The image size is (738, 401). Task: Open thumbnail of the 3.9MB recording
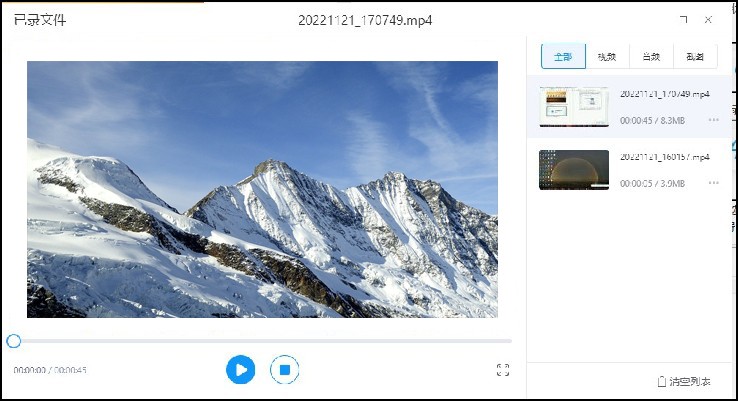[x=574, y=170]
